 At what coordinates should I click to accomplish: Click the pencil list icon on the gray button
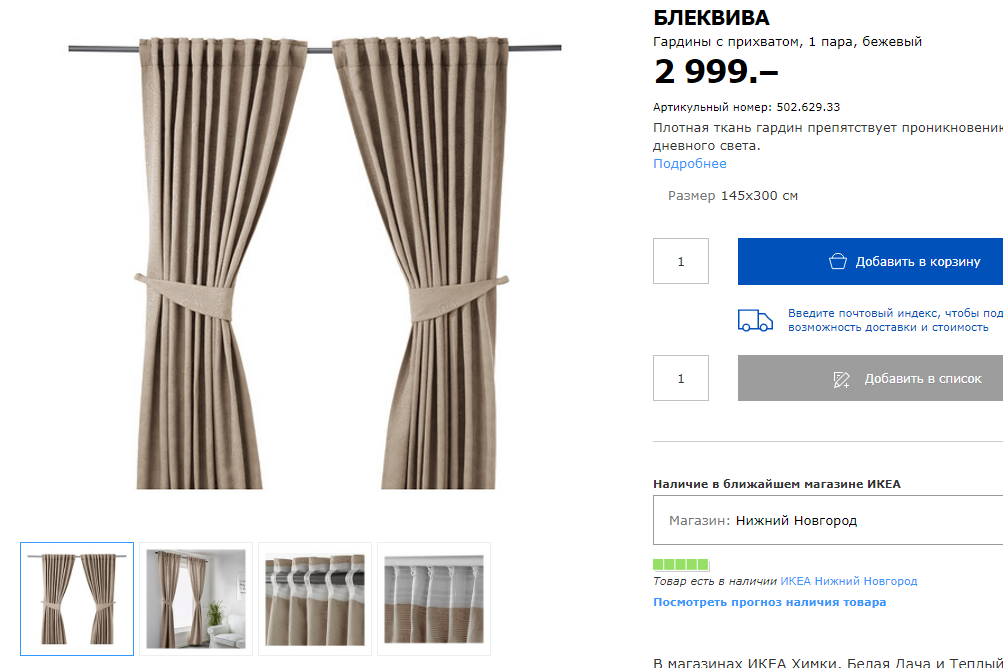[x=841, y=379]
